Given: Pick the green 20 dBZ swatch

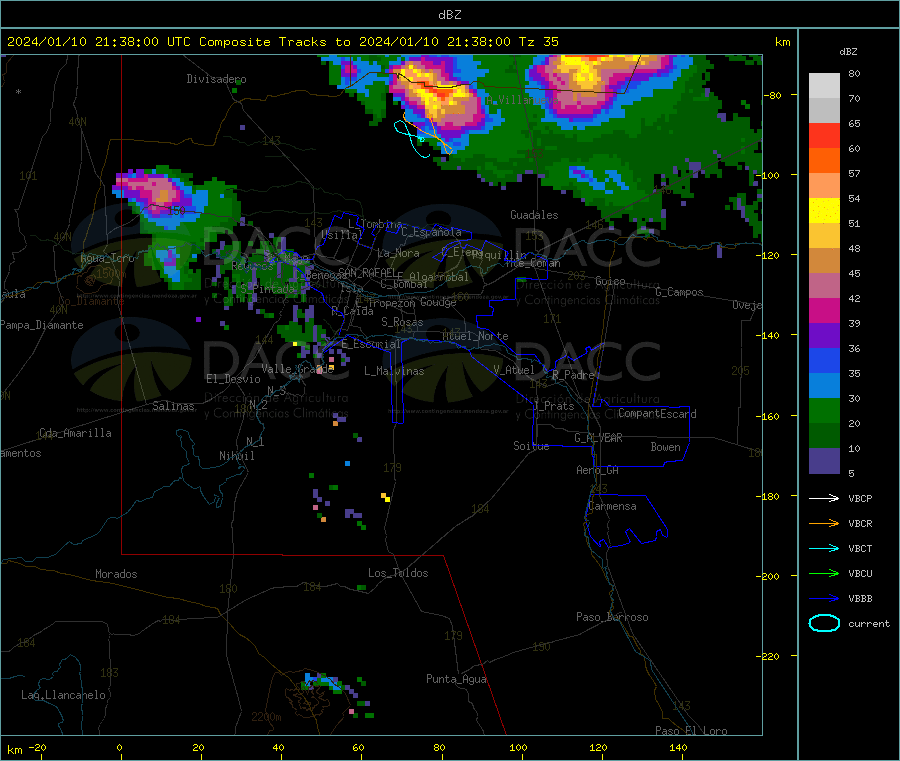Looking at the screenshot, I should click(824, 410).
